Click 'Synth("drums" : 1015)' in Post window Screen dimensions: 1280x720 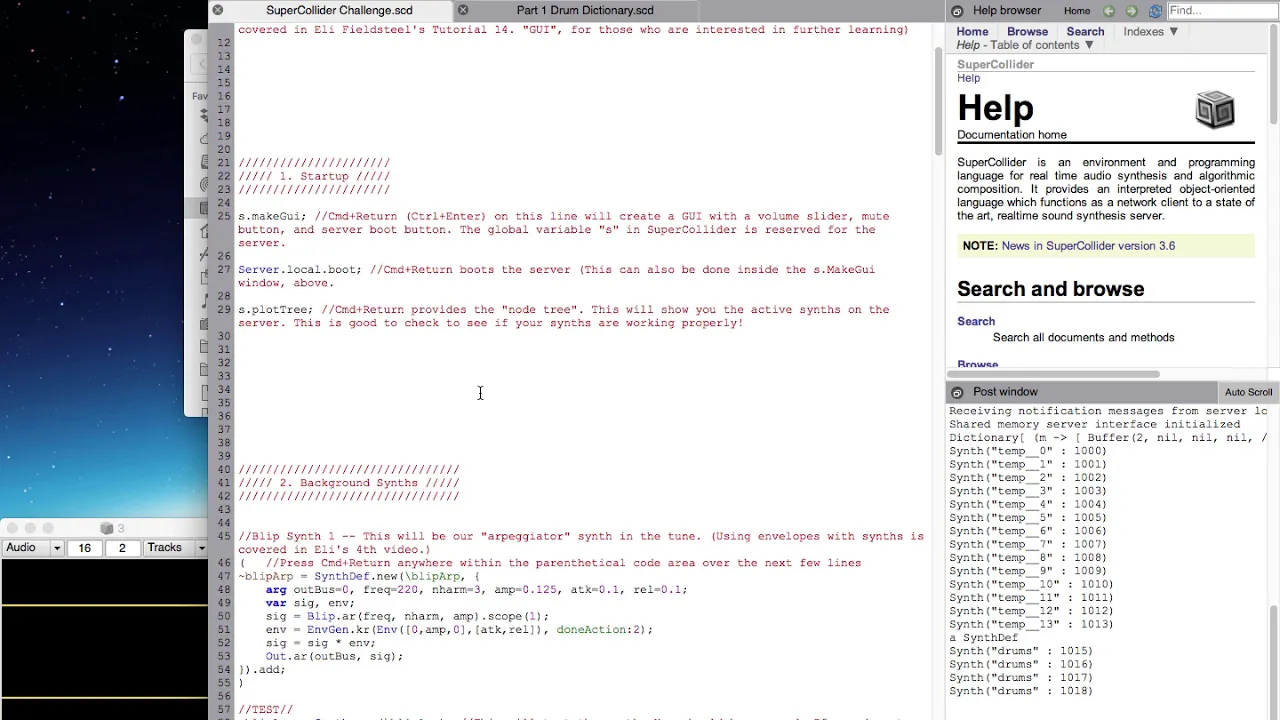point(1021,651)
